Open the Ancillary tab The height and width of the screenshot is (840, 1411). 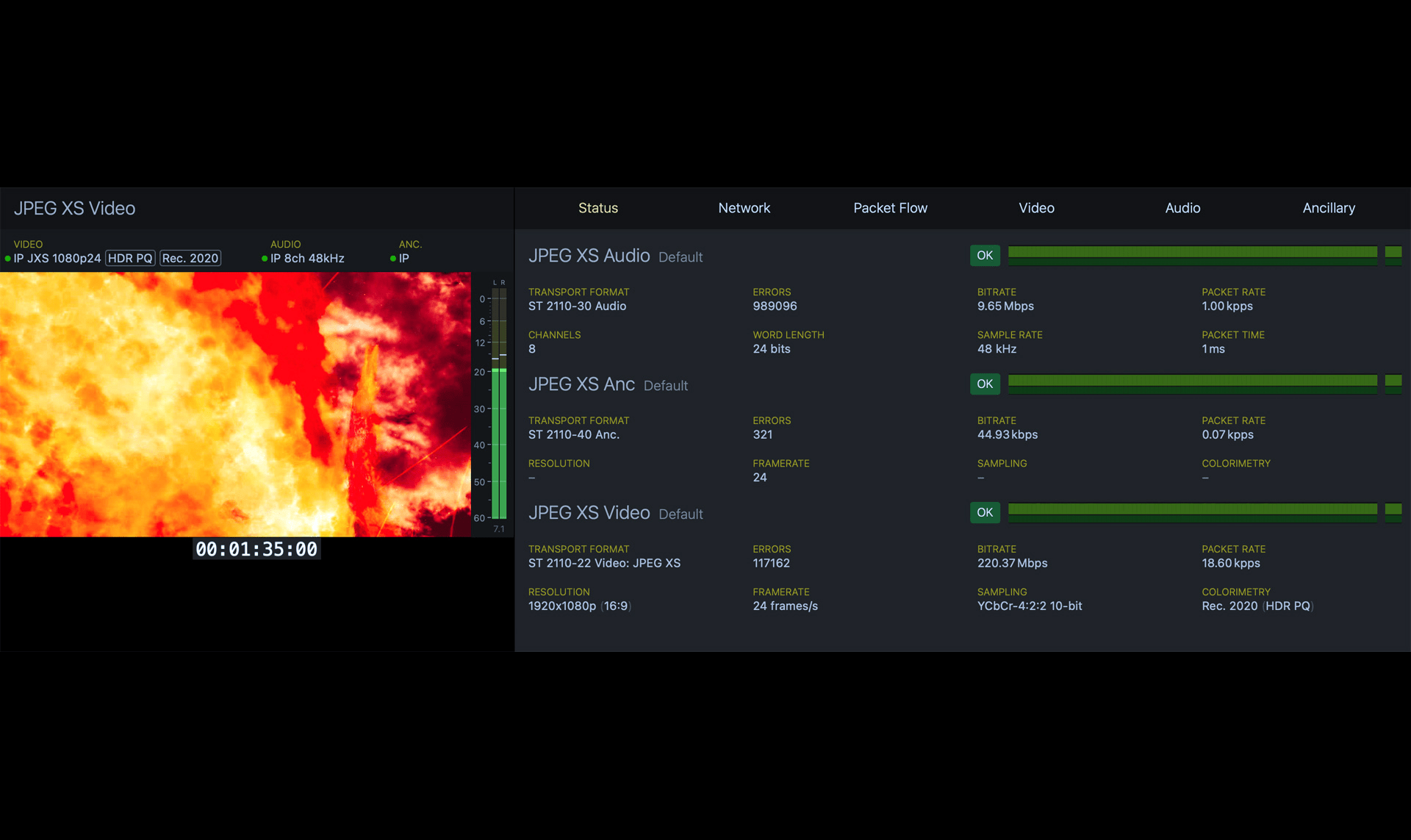(1329, 208)
